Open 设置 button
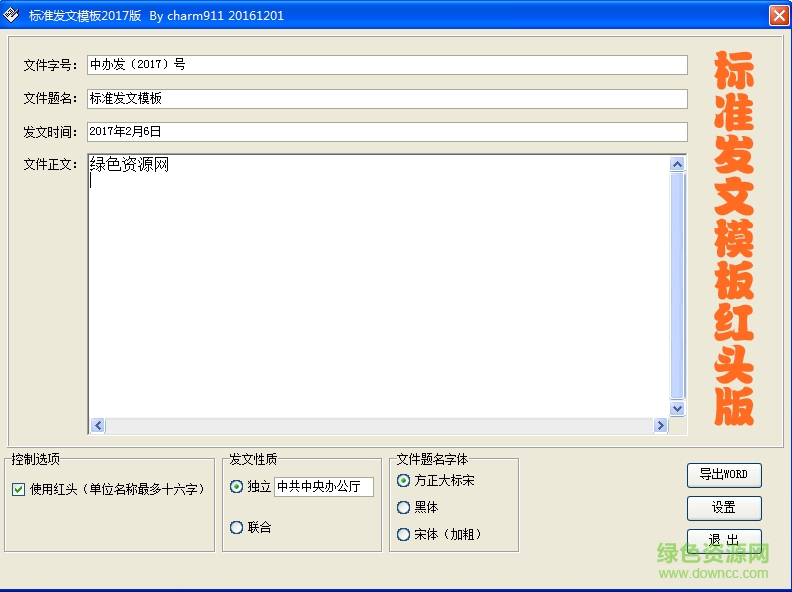Screen dimensions: 792x592 click(x=724, y=508)
